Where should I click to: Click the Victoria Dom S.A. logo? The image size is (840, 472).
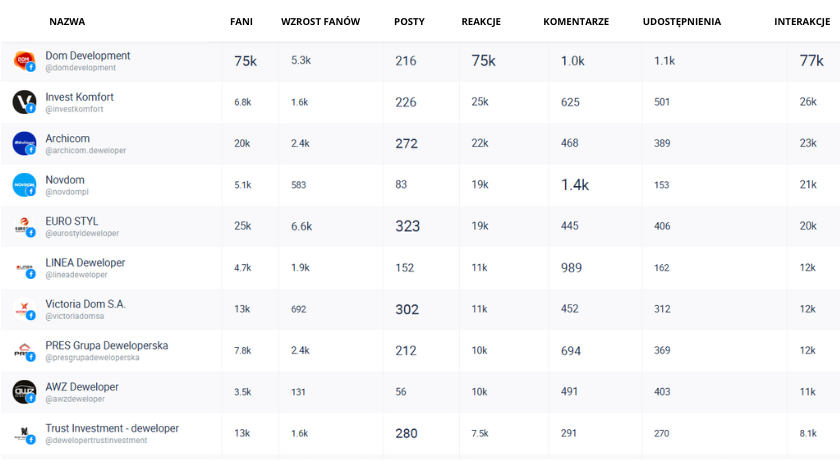pyautogui.click(x=24, y=309)
